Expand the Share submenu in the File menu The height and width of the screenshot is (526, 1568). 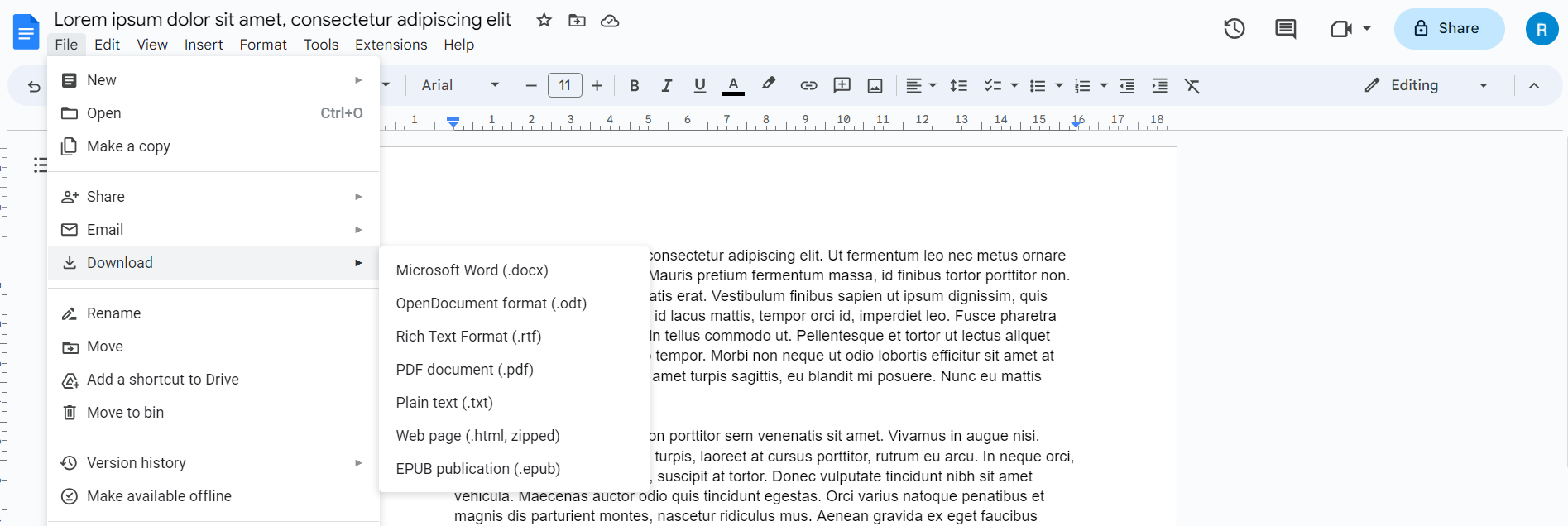(213, 197)
